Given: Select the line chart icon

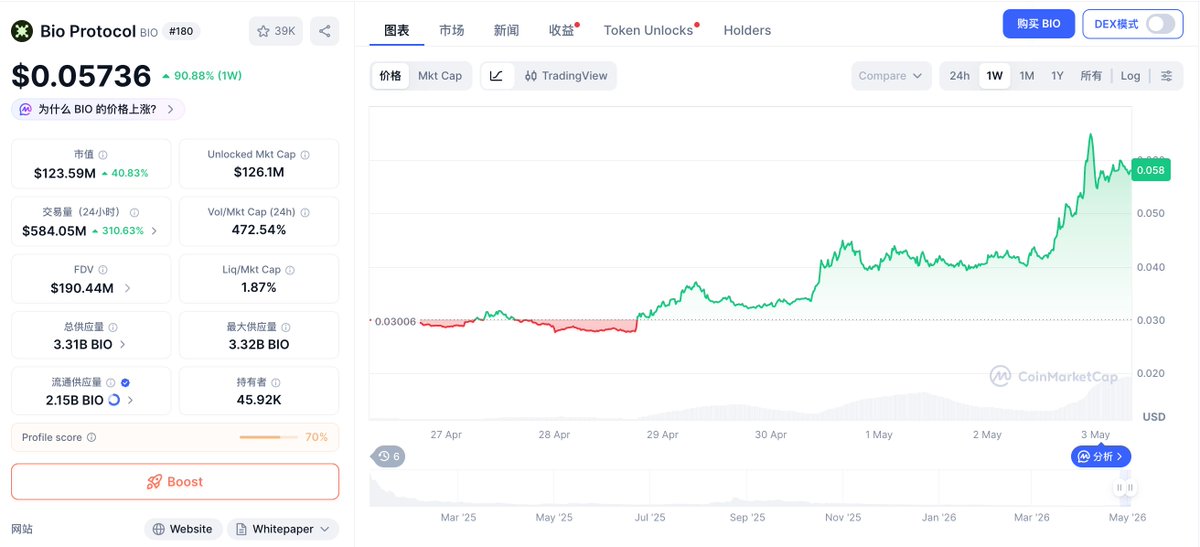Looking at the screenshot, I should (x=497, y=76).
